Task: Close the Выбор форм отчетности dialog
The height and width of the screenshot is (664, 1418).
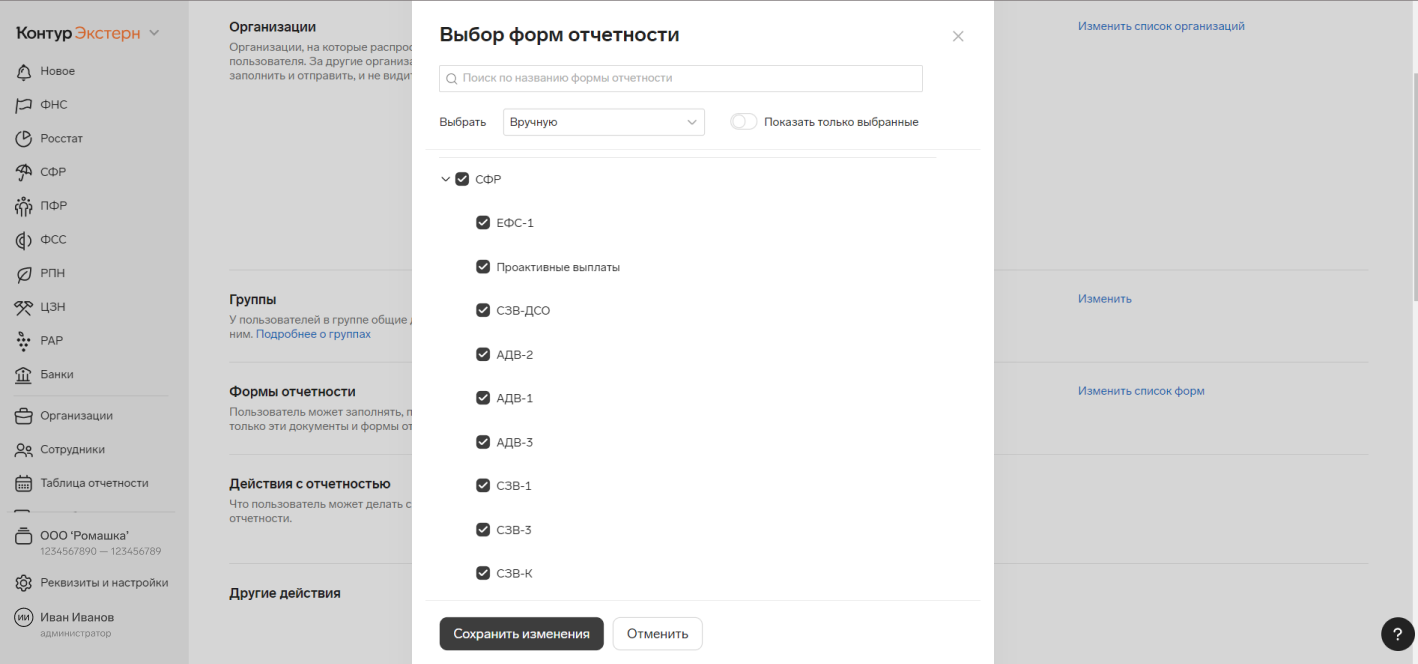Action: click(x=958, y=36)
